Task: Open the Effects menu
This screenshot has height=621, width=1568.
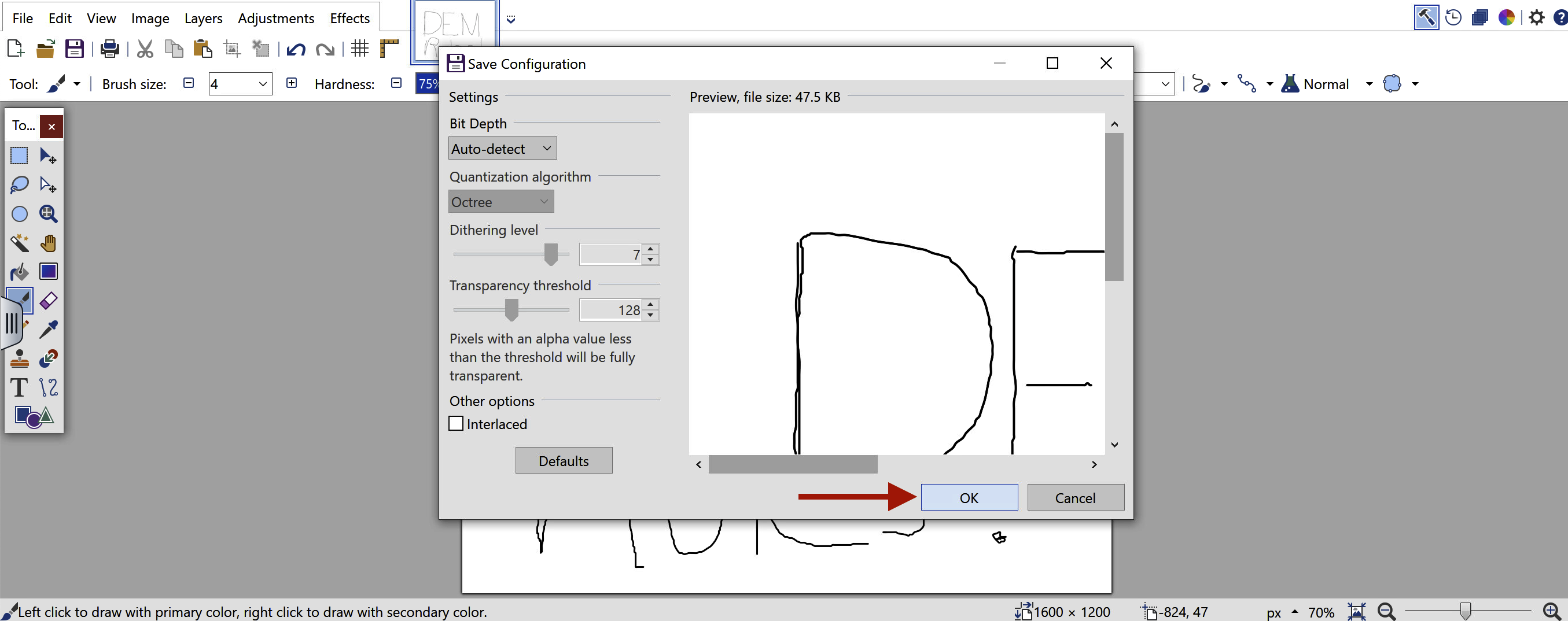Action: (x=349, y=19)
